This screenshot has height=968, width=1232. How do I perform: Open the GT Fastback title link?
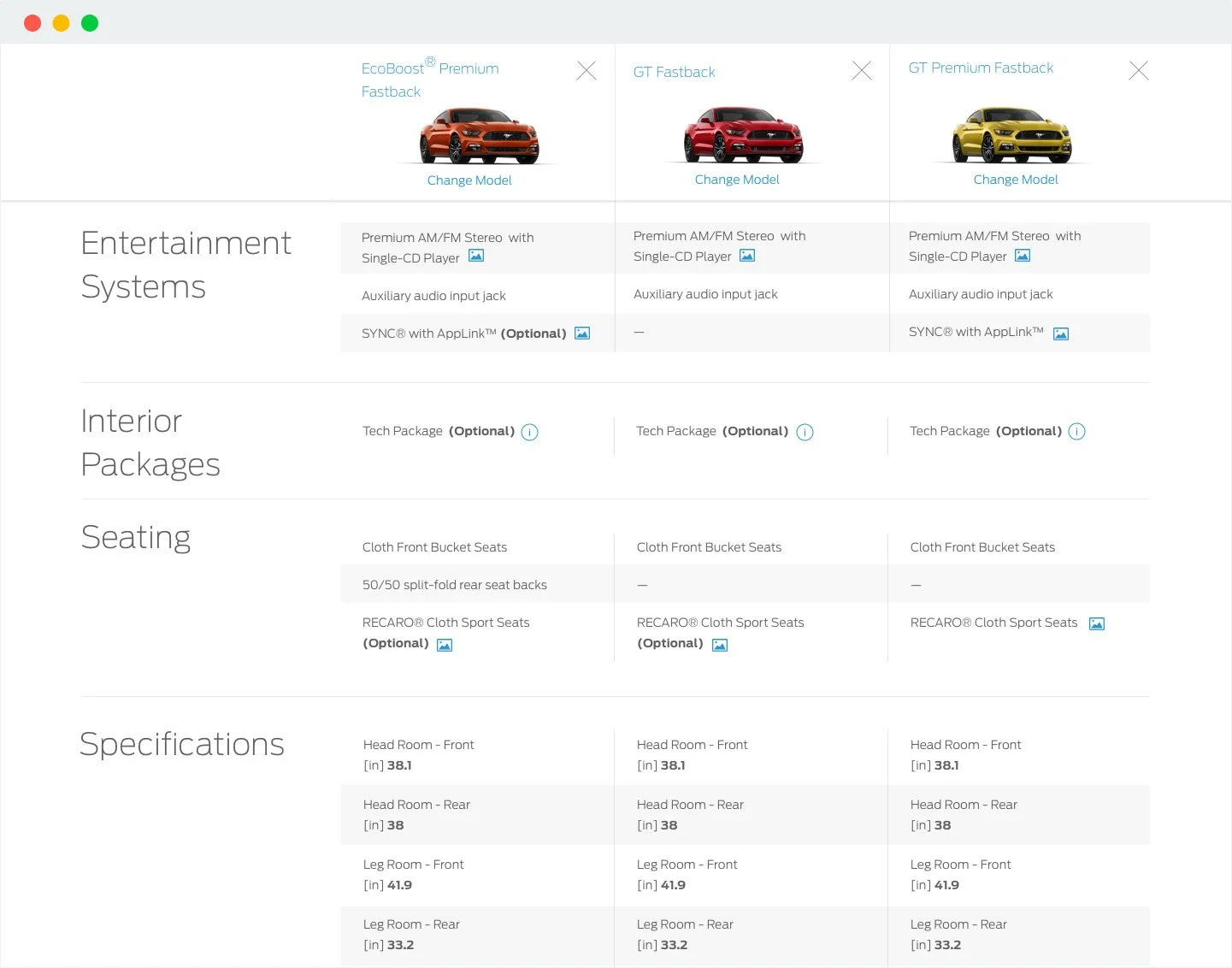coord(674,72)
